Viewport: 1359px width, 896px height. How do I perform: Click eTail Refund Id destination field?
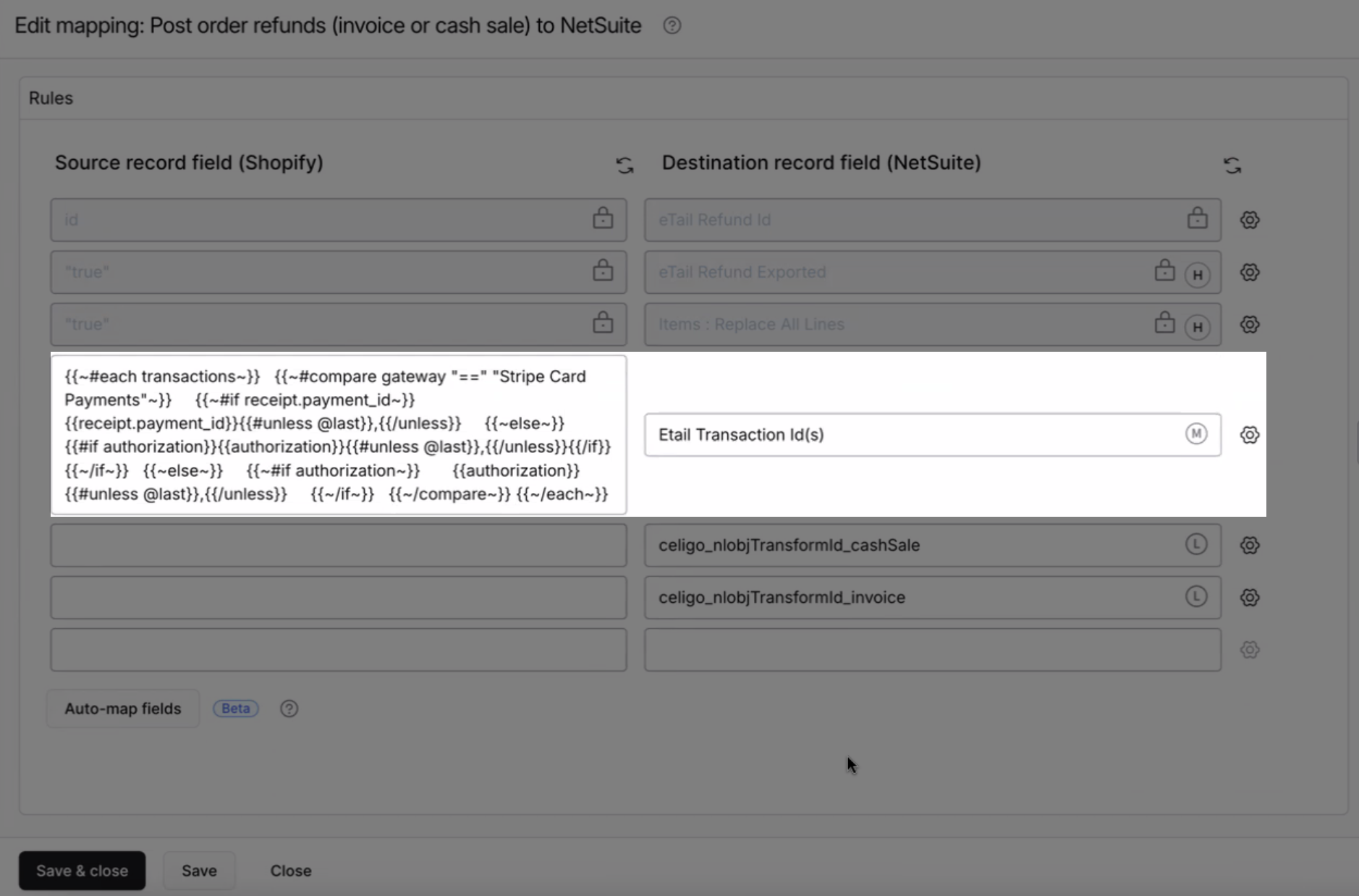pos(933,220)
